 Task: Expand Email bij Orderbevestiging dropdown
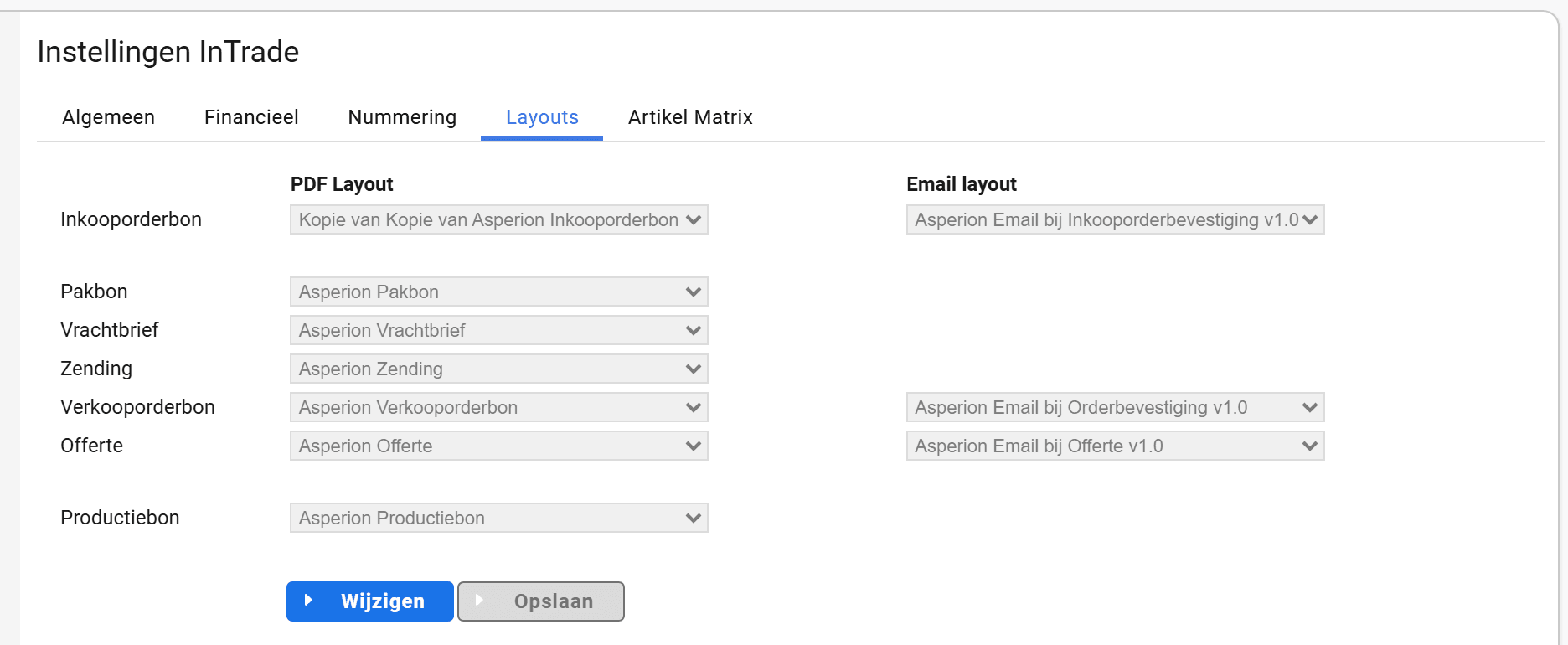[1116, 407]
